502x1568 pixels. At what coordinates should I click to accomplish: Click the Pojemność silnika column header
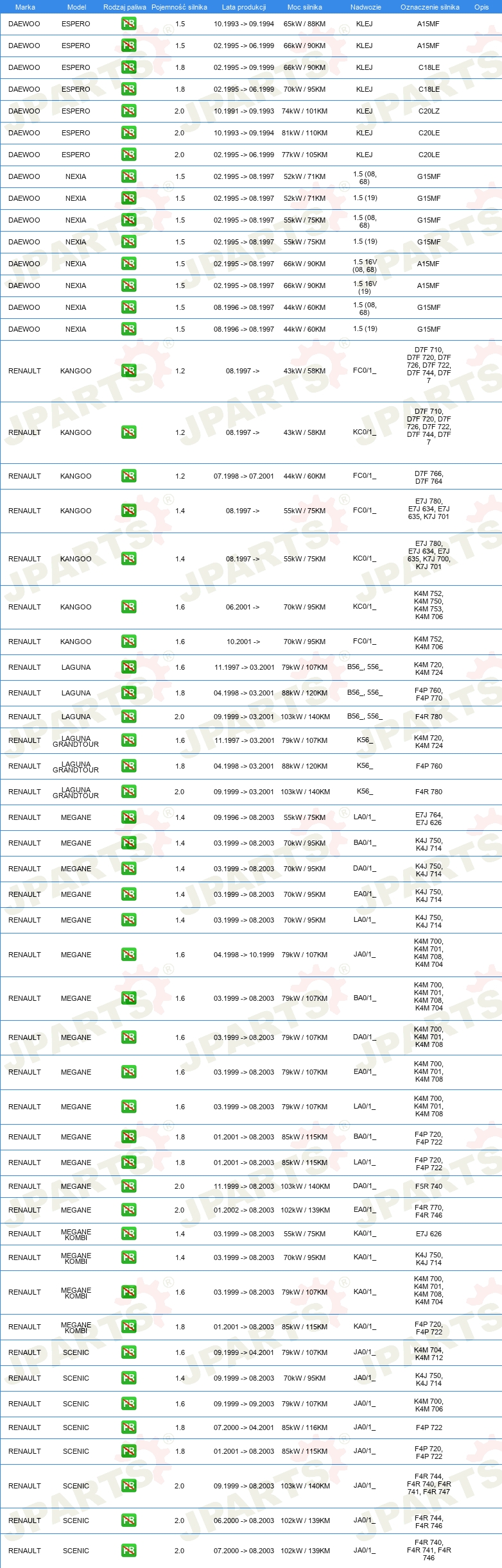[x=179, y=7]
